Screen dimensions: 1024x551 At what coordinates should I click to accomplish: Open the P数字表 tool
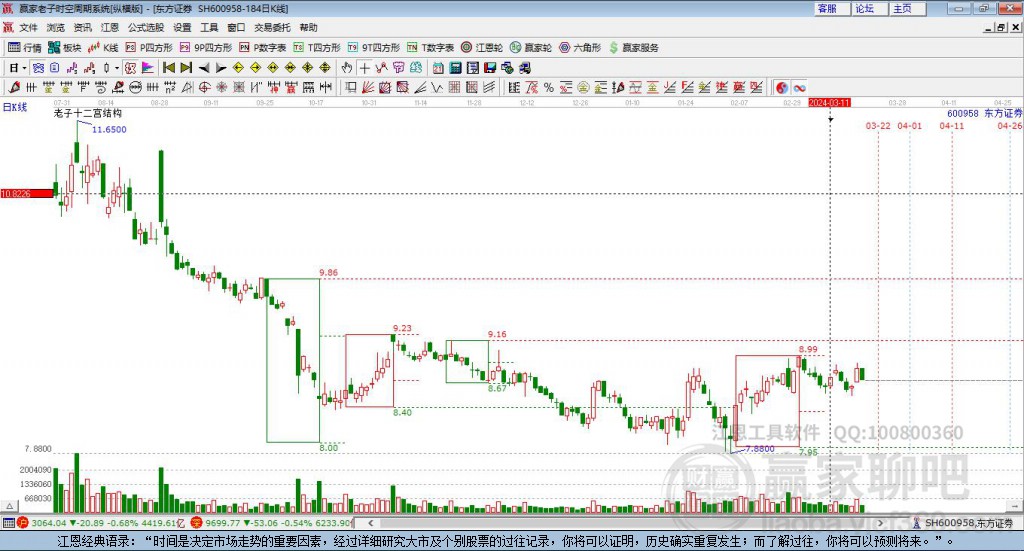[263, 48]
